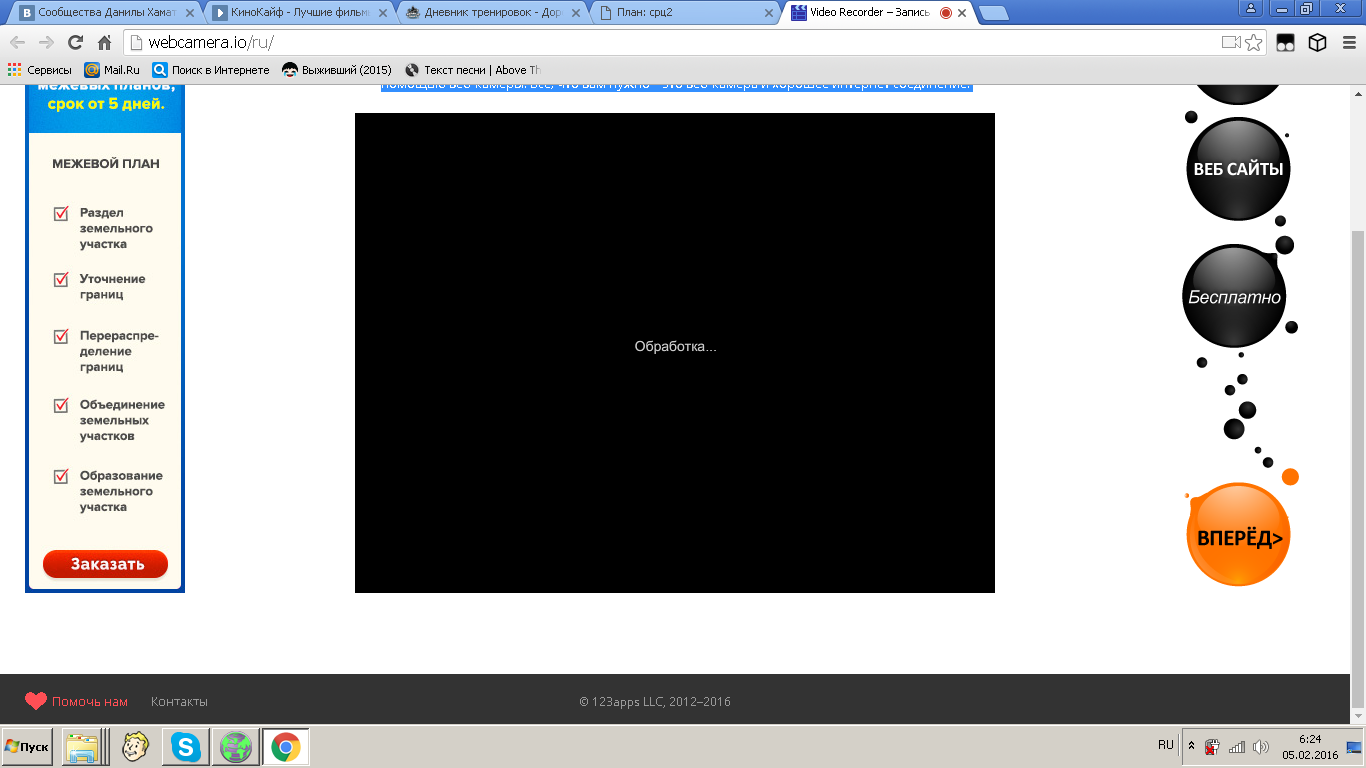Viewport: 1366px width, 768px height.
Task: Click the camera access icon in address bar
Action: point(1231,43)
